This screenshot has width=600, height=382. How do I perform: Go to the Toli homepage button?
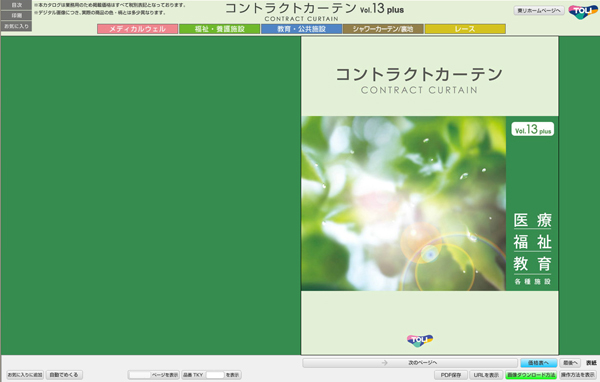point(539,11)
